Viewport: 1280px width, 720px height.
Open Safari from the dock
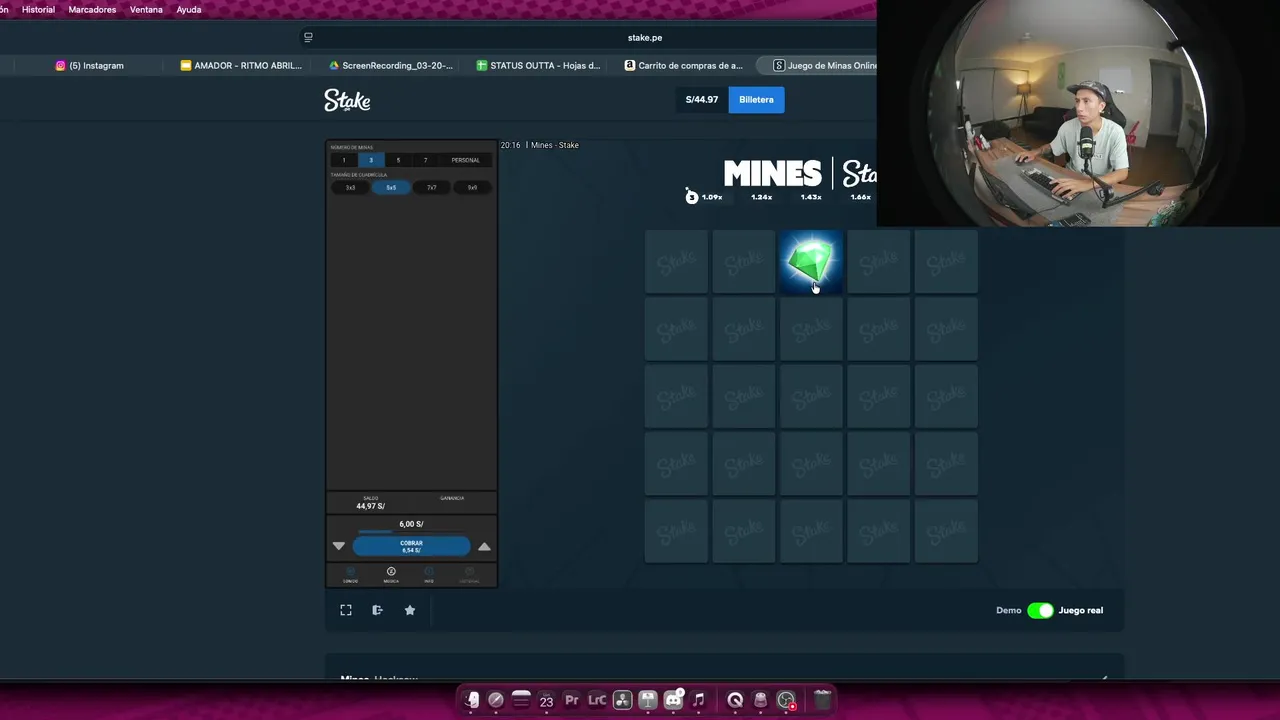[496, 700]
